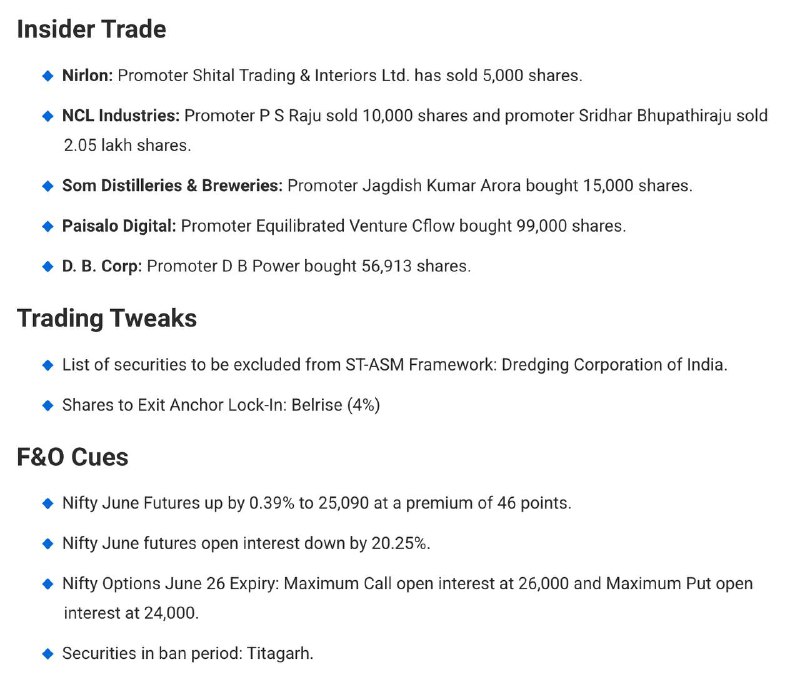The image size is (800, 677).
Task: Click the bullet before Shares to Exit Anchor Lock-In
Action: click(47, 406)
